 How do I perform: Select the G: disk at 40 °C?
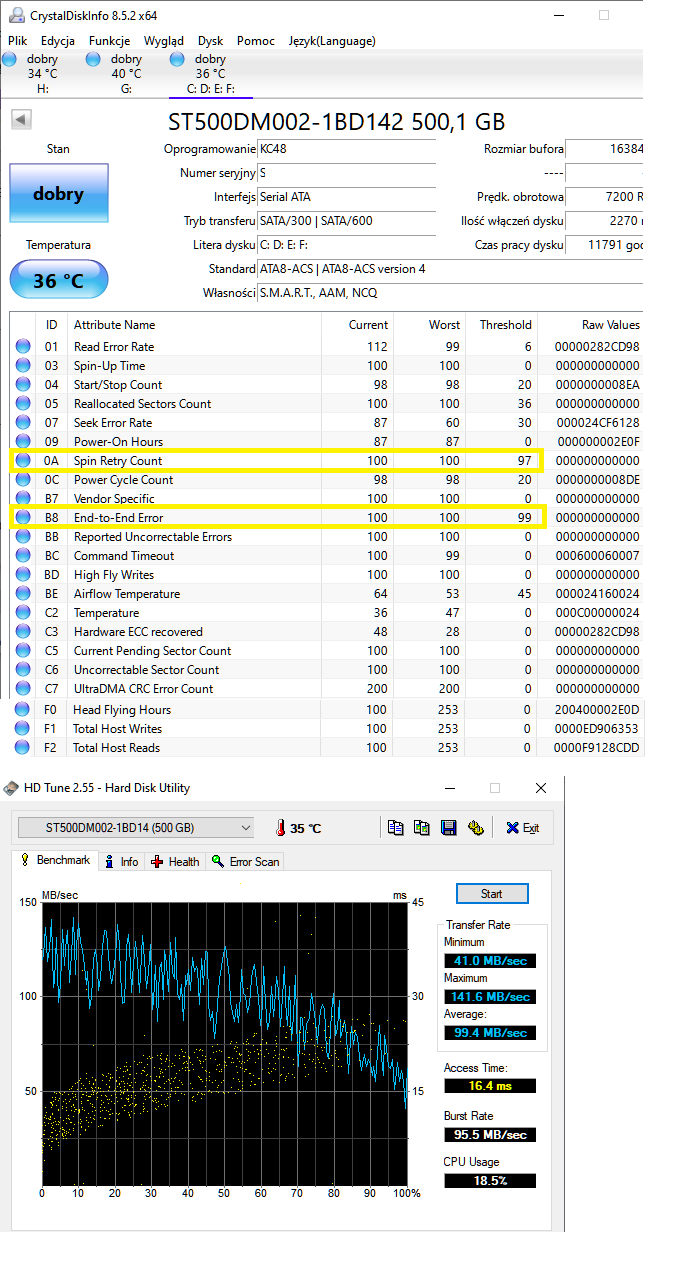[x=94, y=60]
